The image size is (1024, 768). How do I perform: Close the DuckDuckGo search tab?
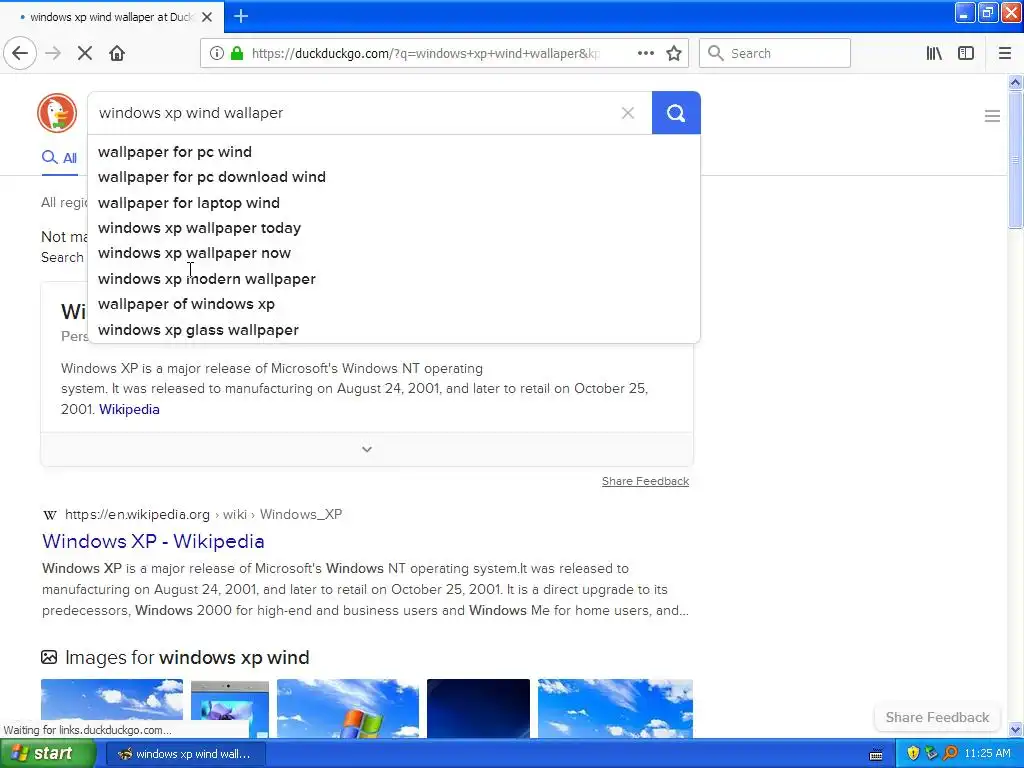(207, 17)
